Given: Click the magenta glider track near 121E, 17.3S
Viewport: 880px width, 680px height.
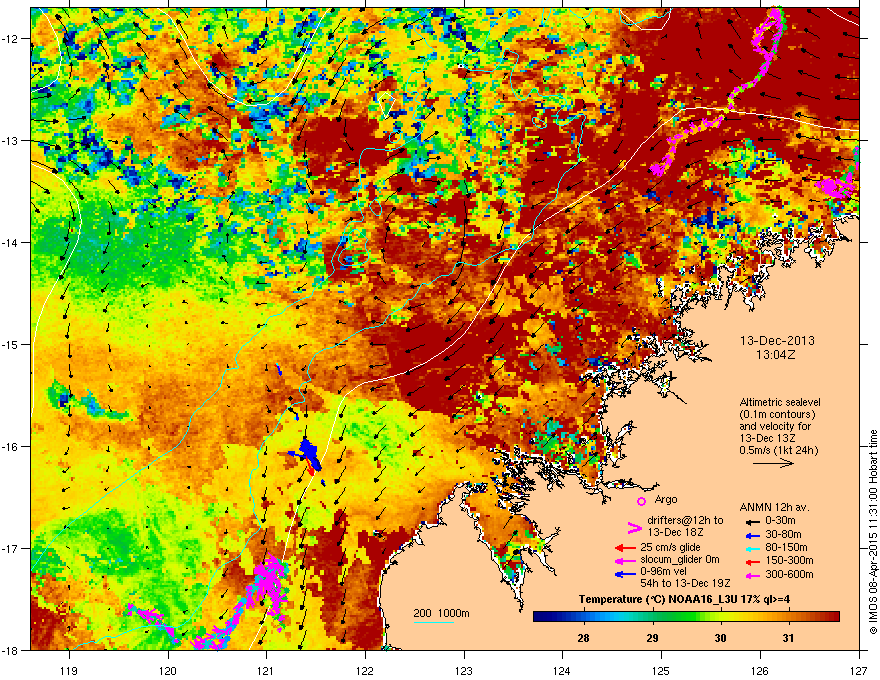Looking at the screenshot, I should pos(270,583).
